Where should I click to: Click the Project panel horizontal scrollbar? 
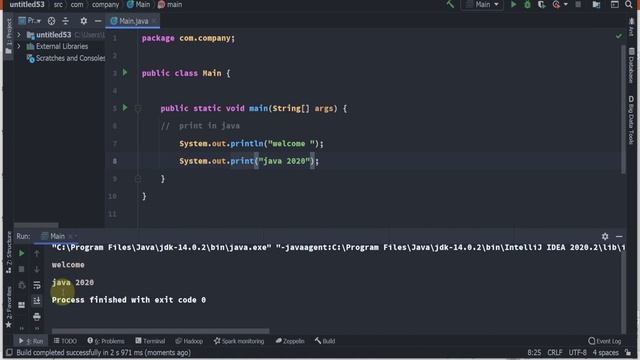click(36, 225)
